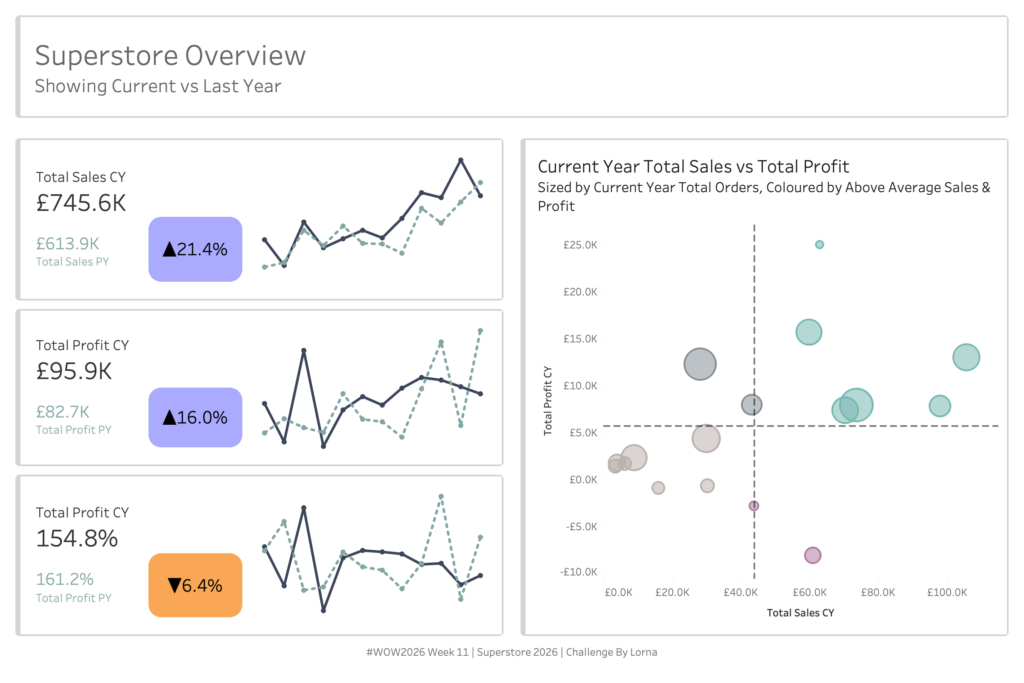1024x683 pixels.
Task: Select the small pink bubble on the average line
Action: 754,506
